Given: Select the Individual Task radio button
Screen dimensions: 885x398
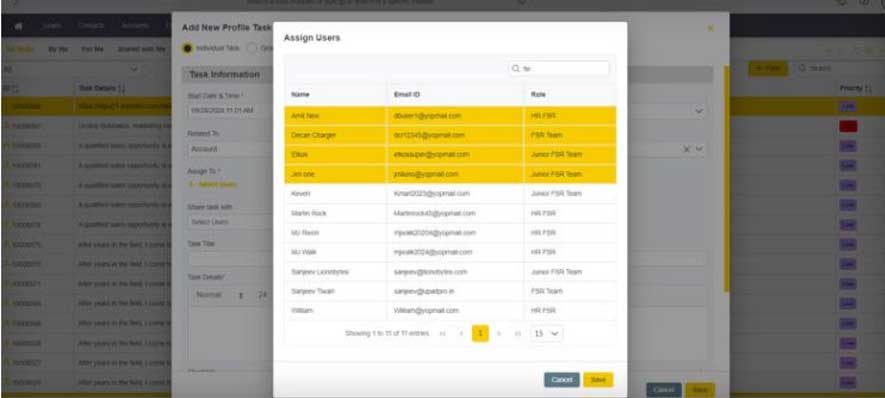Looking at the screenshot, I should coord(187,49).
